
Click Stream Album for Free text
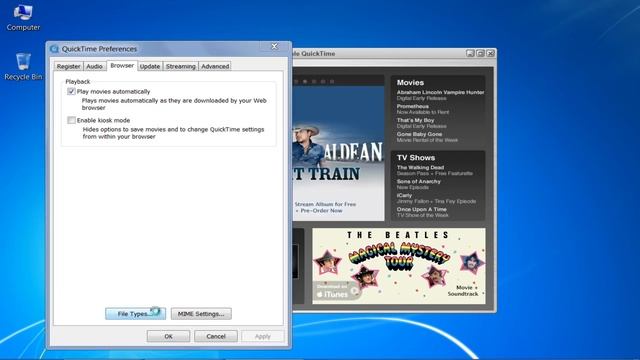coord(325,204)
